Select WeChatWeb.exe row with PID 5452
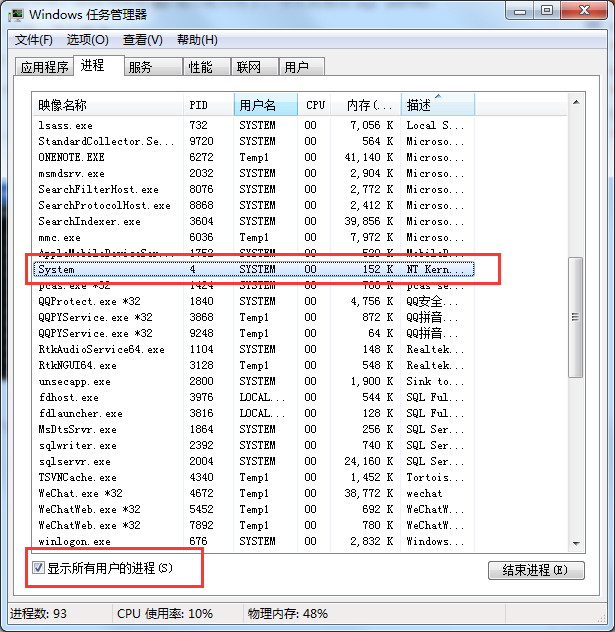This screenshot has height=632, width=615. click(254, 509)
